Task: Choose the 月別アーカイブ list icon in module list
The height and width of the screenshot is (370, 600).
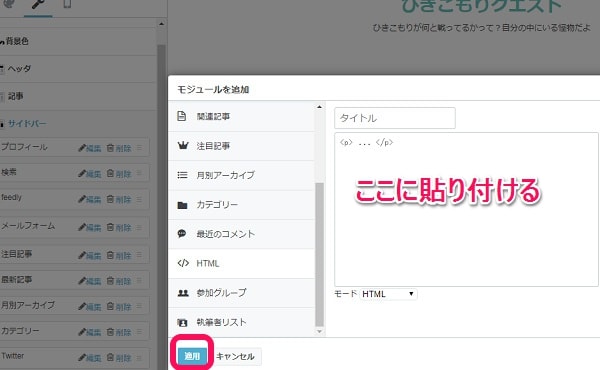Action: coord(183,175)
